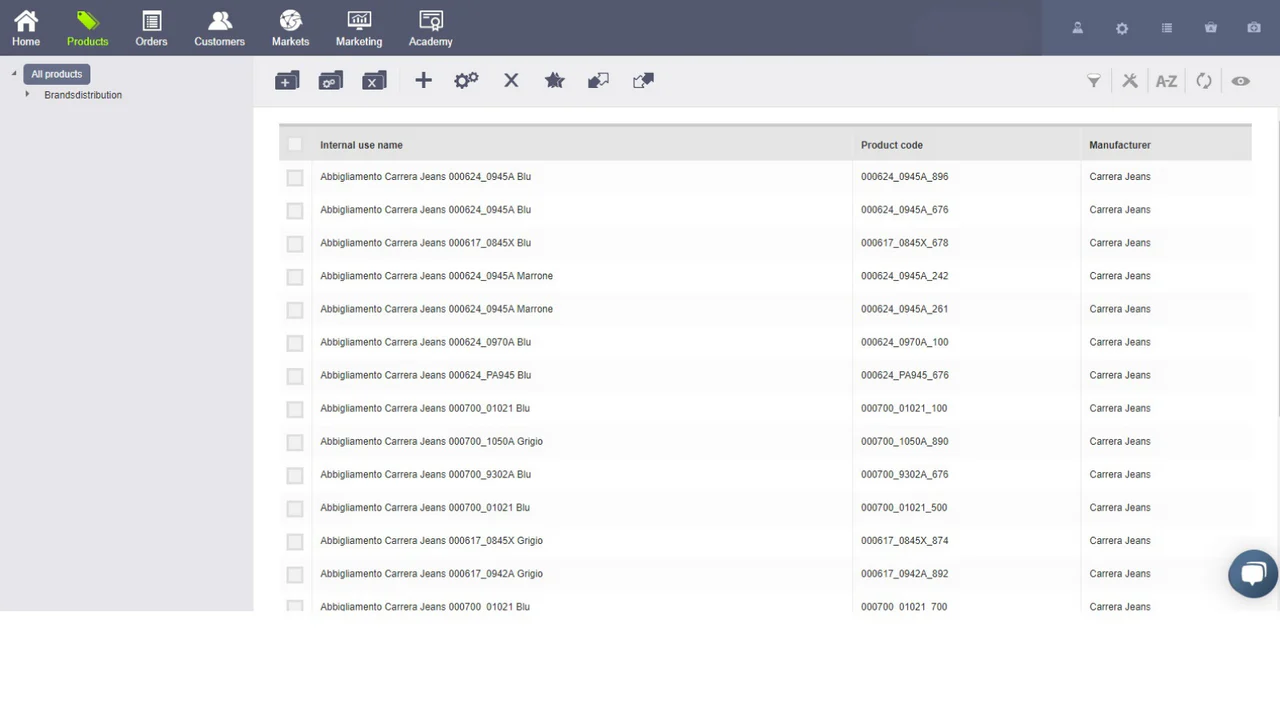Open the Academy section

coord(430,28)
